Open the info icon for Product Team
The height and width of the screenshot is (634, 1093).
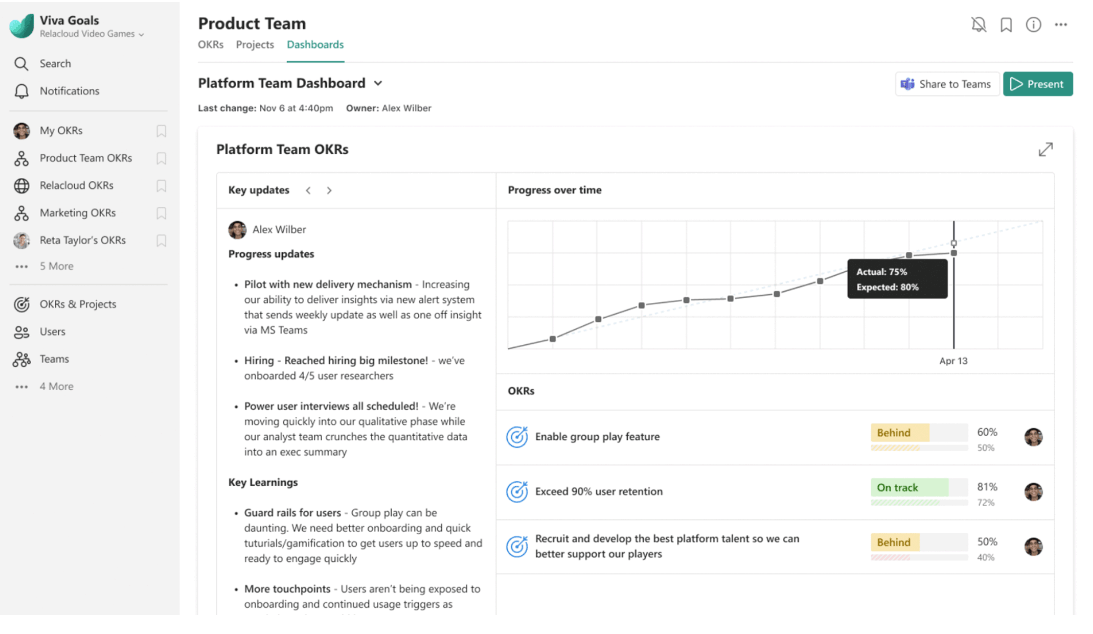[x=1033, y=25]
